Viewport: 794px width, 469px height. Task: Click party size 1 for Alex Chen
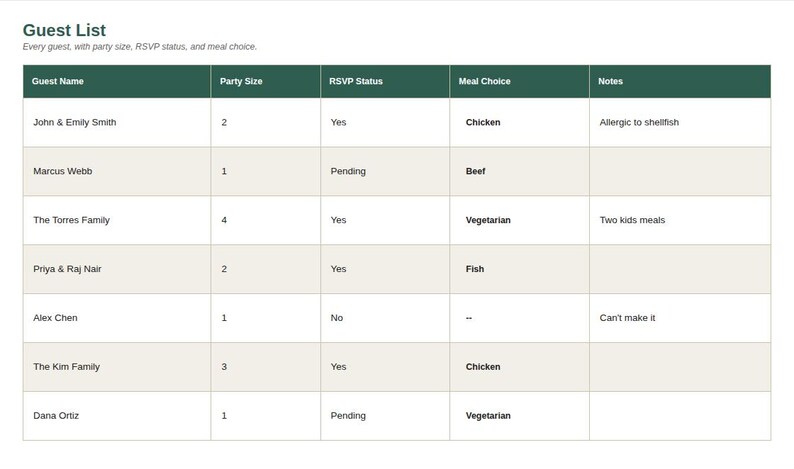(266, 318)
